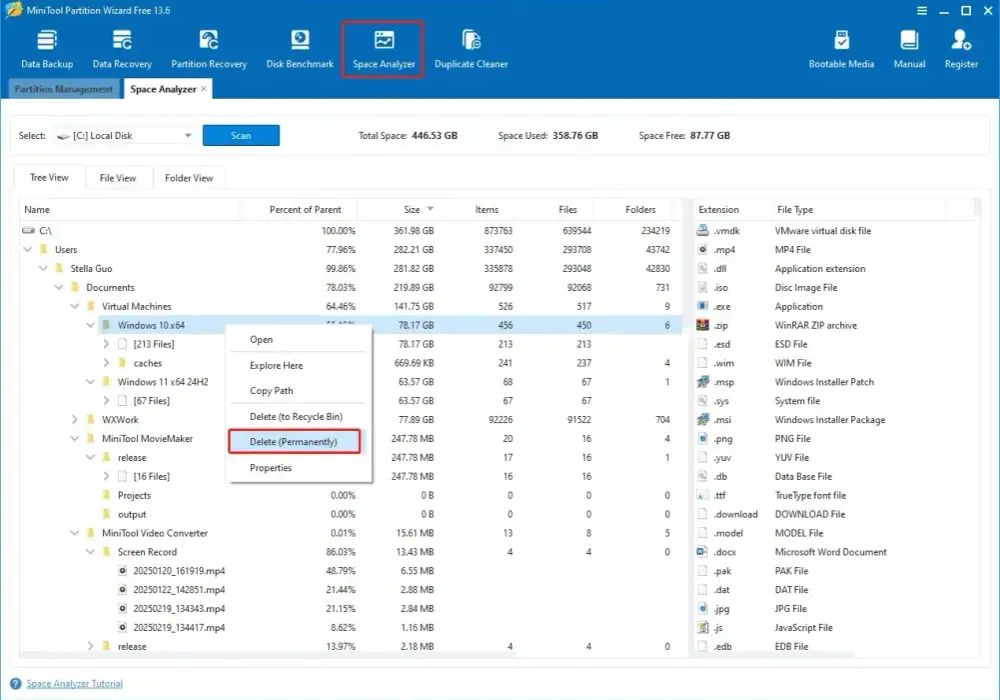Choose Delete (Permanently)
Image resolution: width=1000 pixels, height=700 pixels.
(294, 441)
